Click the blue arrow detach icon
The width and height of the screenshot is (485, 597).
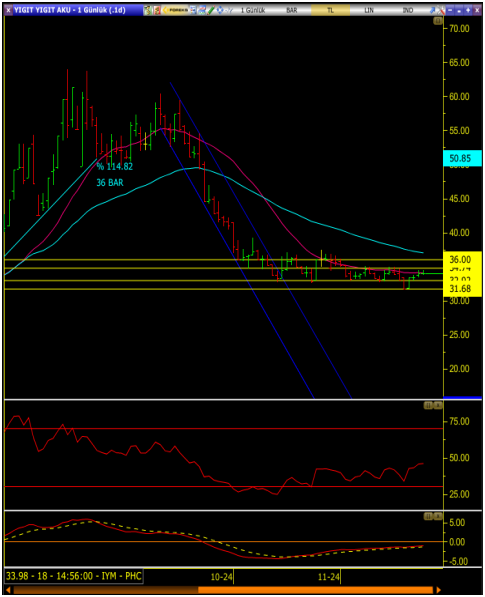tap(432, 10)
